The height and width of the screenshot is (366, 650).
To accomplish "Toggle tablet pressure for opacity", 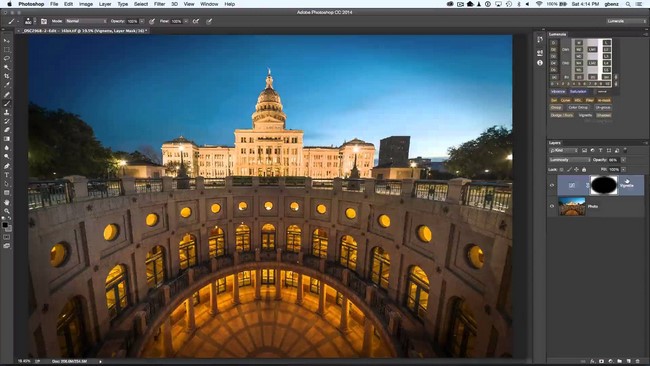I will point(152,21).
